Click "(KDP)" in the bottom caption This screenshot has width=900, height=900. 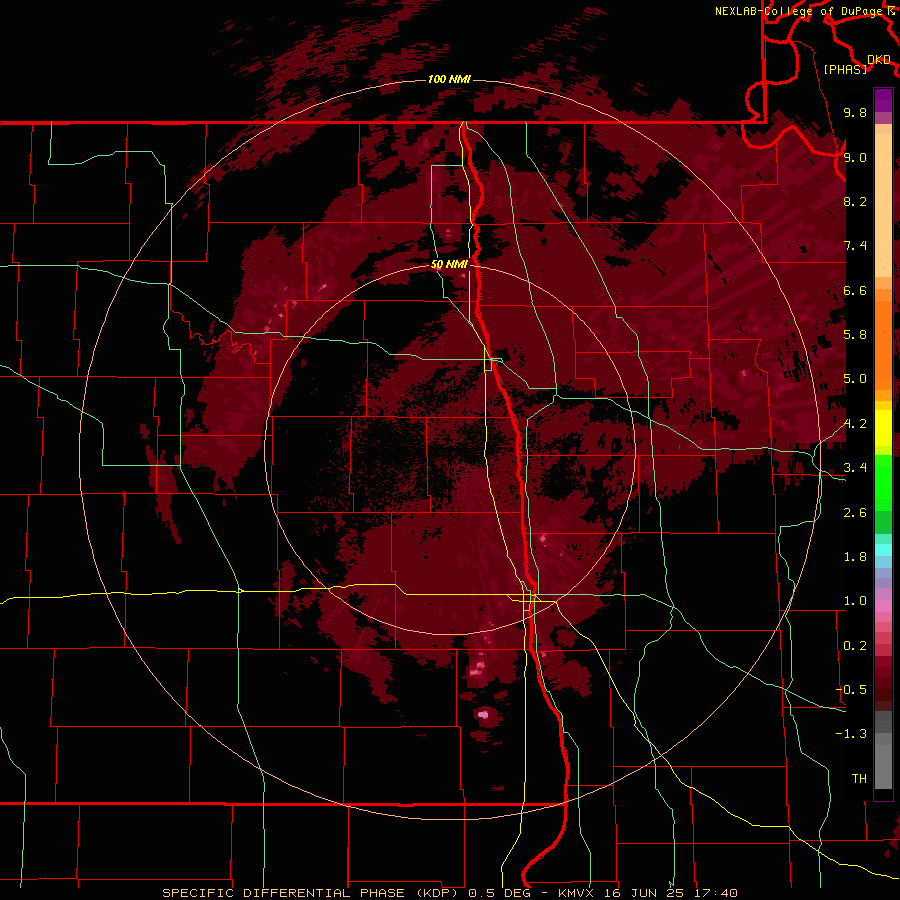439,893
